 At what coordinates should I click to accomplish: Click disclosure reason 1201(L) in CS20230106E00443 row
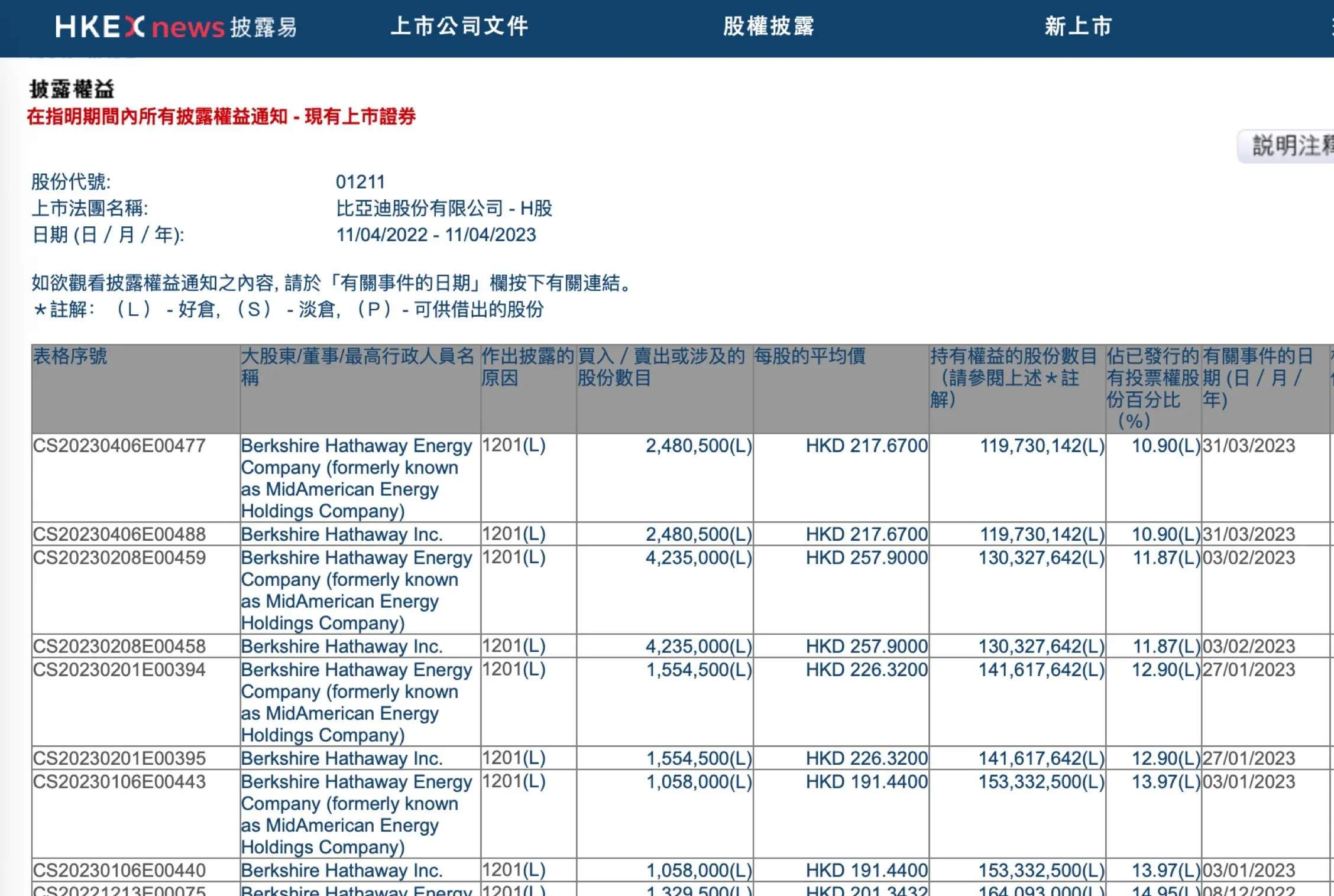coord(514,781)
